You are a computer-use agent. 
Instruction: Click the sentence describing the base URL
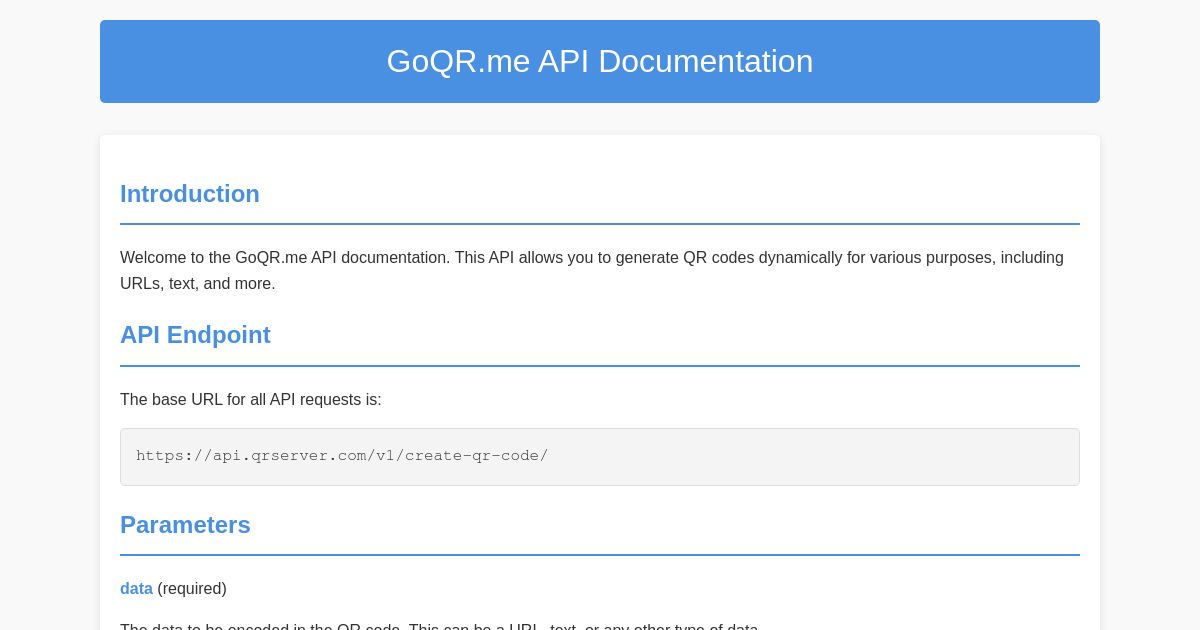point(250,400)
